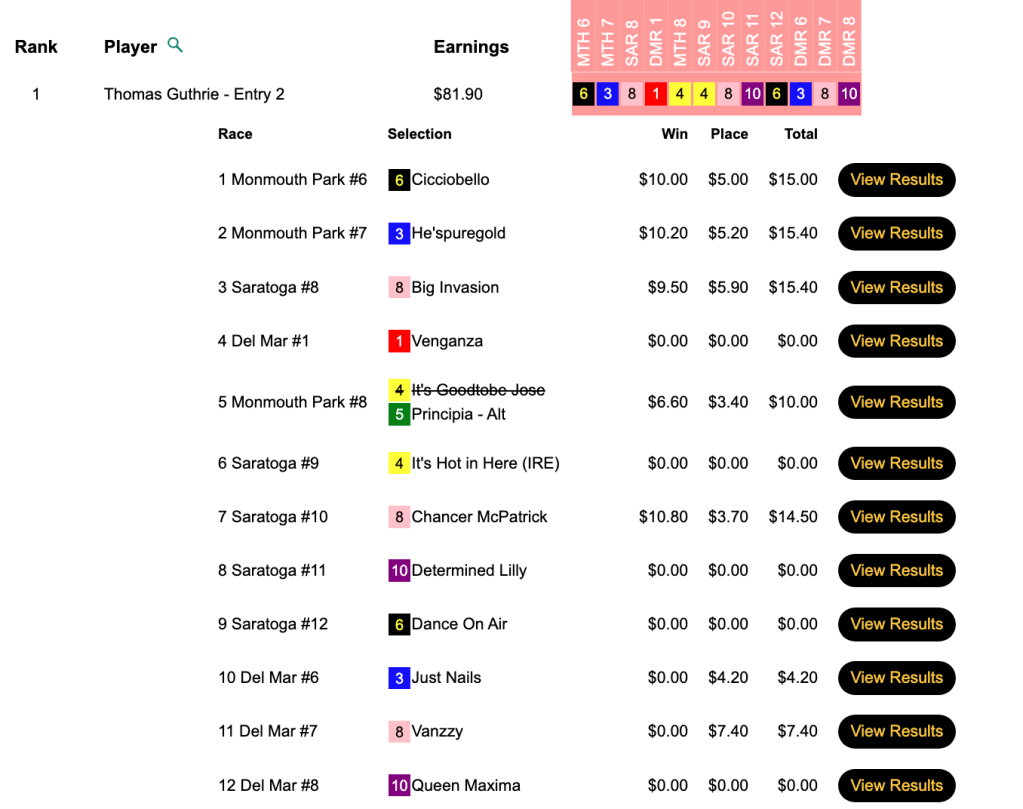1023x809 pixels.
Task: Click the pink number 8 badge beside Vanzzy
Action: coord(399,732)
